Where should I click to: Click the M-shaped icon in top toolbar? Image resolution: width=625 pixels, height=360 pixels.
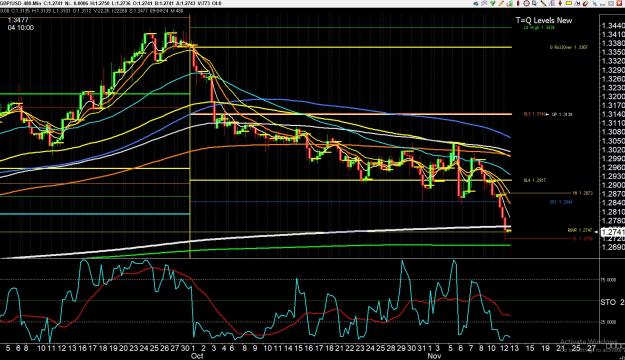(x=578, y=3)
